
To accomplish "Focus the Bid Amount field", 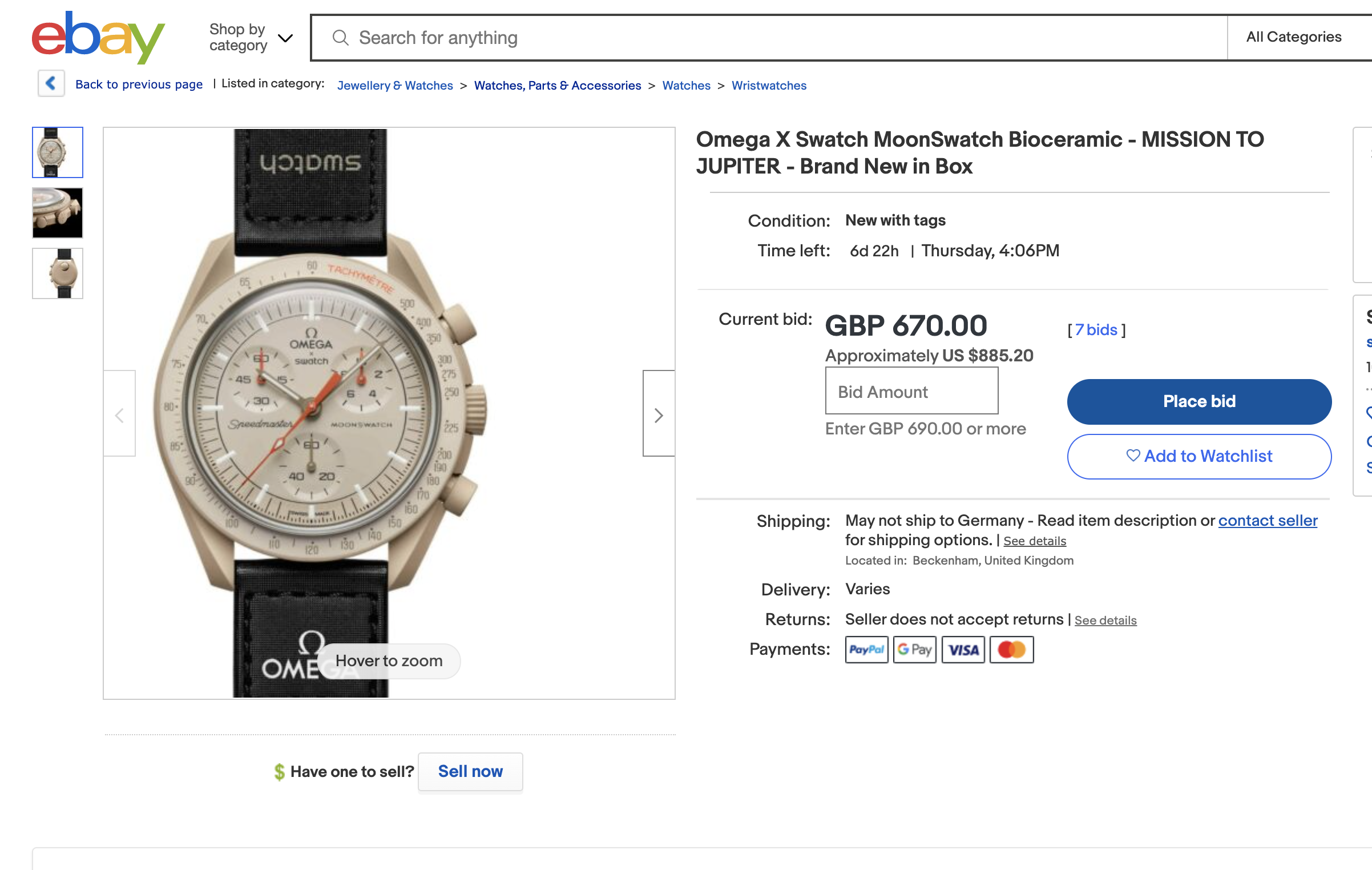I will (911, 392).
